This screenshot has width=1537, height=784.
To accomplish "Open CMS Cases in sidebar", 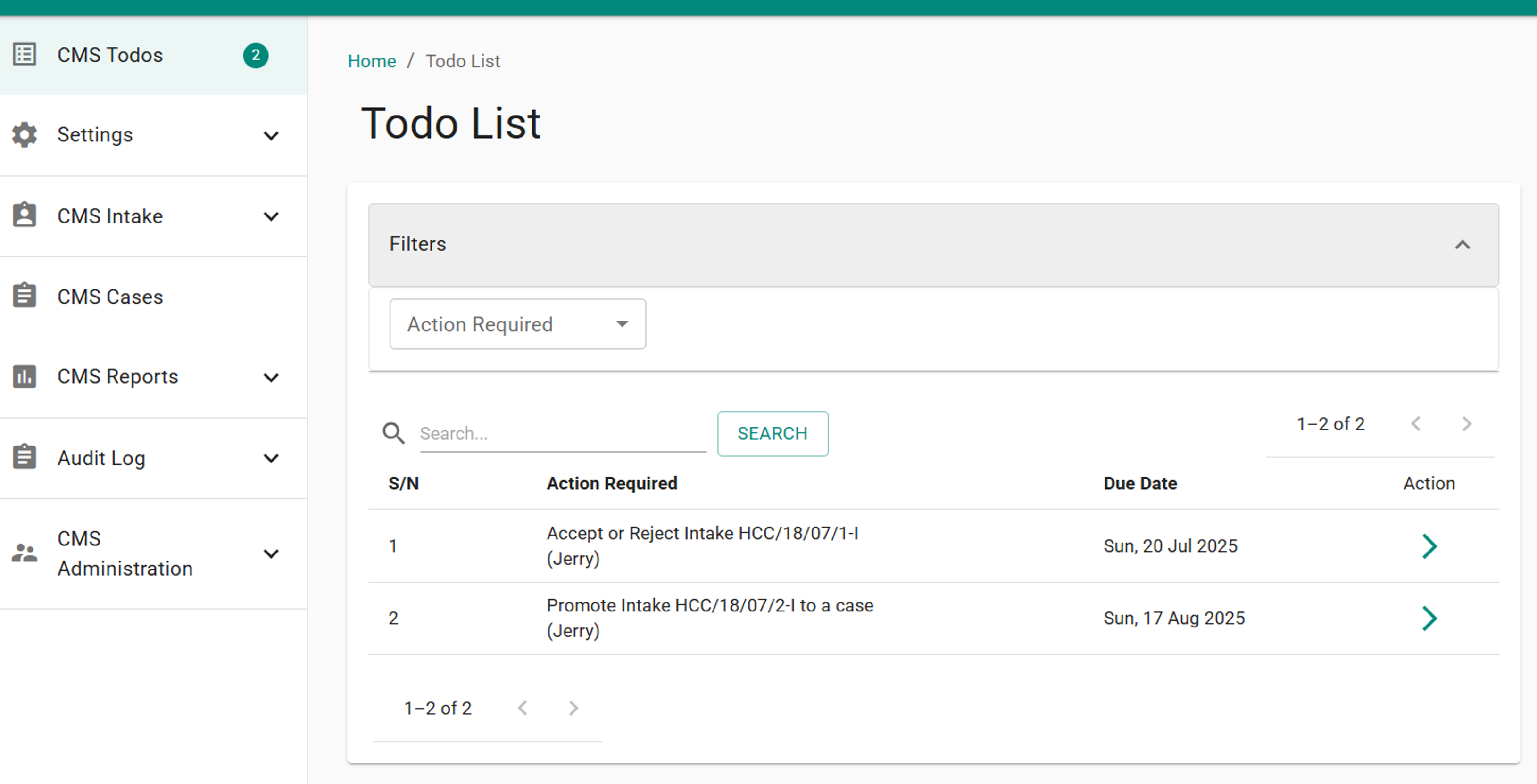I will click(110, 297).
